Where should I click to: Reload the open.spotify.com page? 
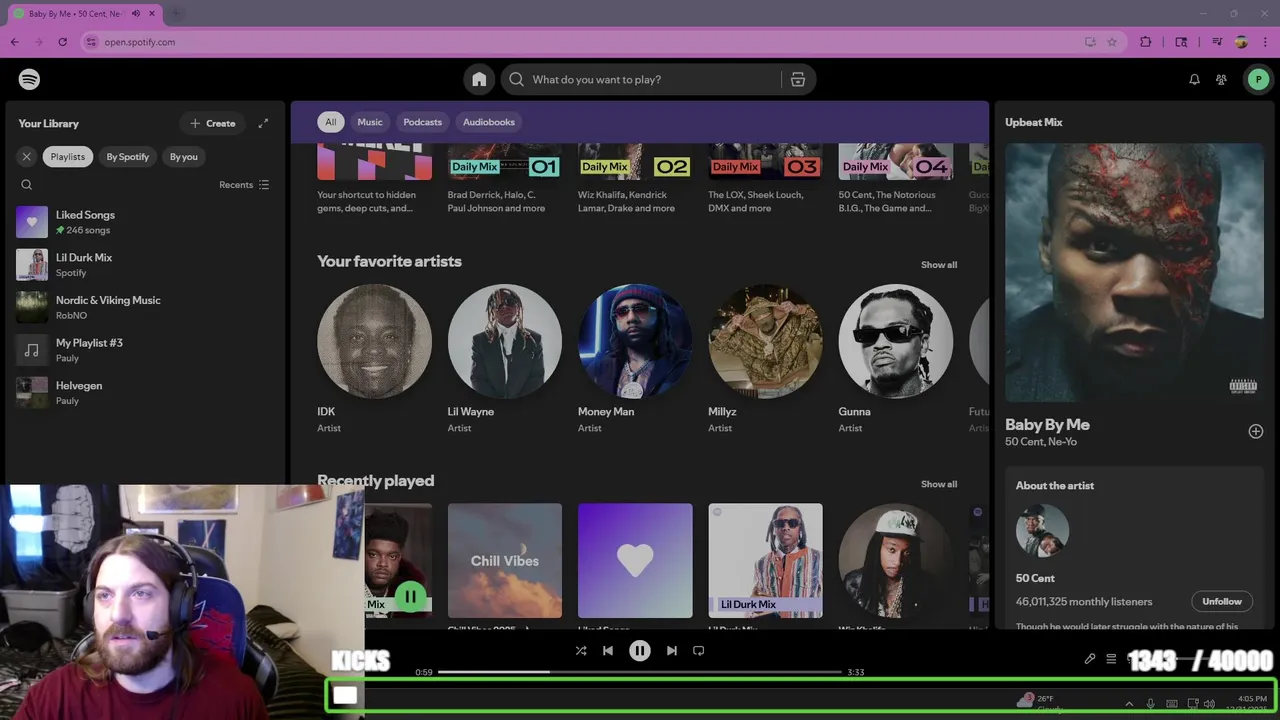[62, 42]
